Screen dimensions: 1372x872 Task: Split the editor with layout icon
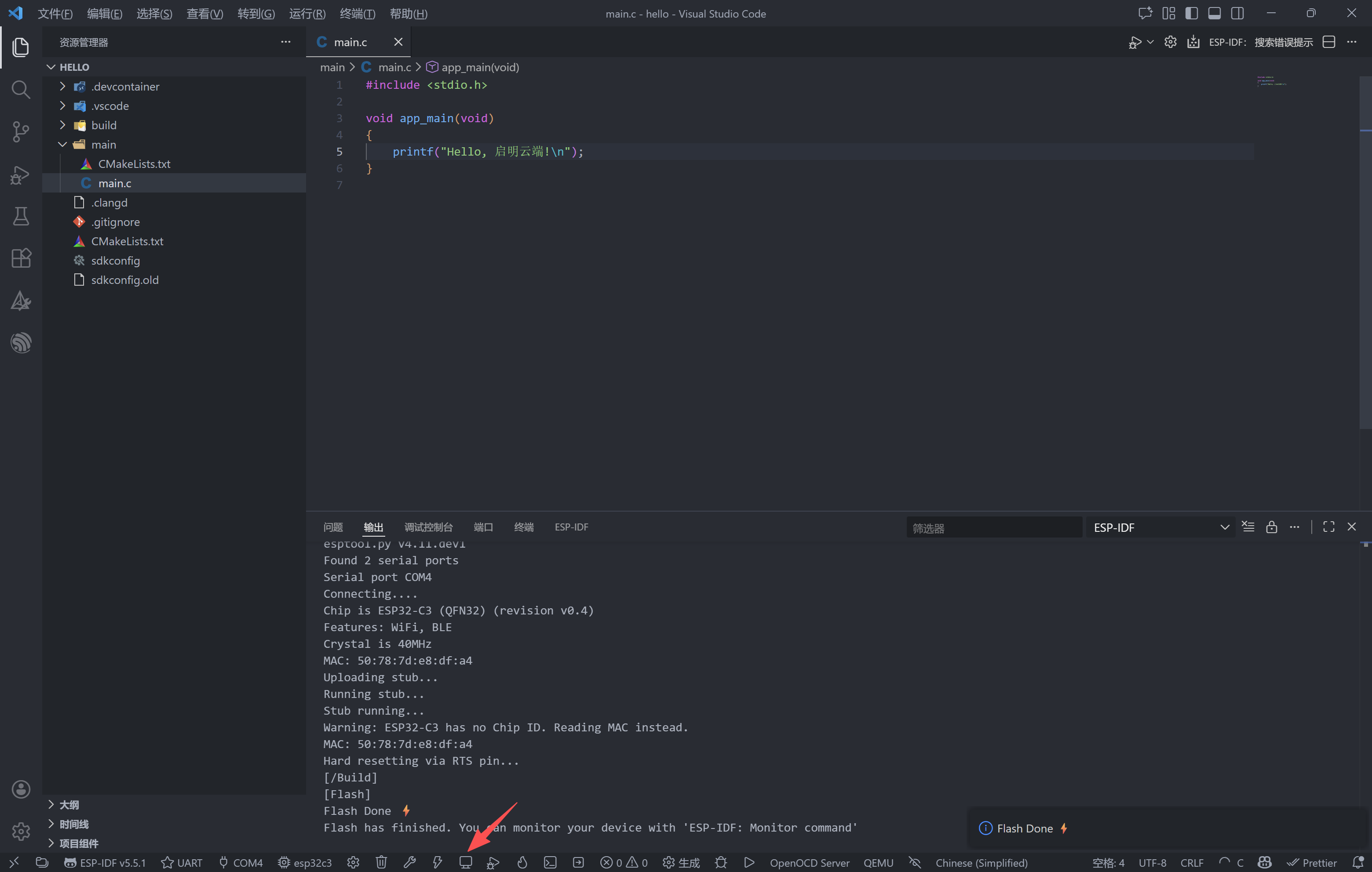click(1329, 42)
